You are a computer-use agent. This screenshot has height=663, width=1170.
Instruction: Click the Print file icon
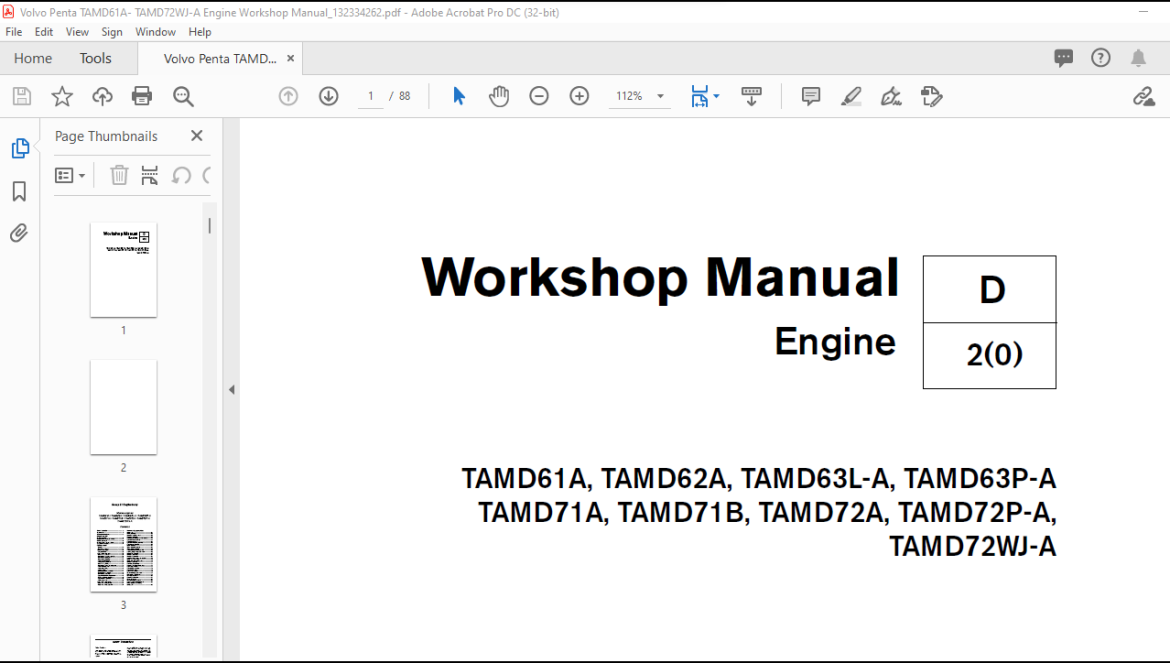pyautogui.click(x=142, y=96)
